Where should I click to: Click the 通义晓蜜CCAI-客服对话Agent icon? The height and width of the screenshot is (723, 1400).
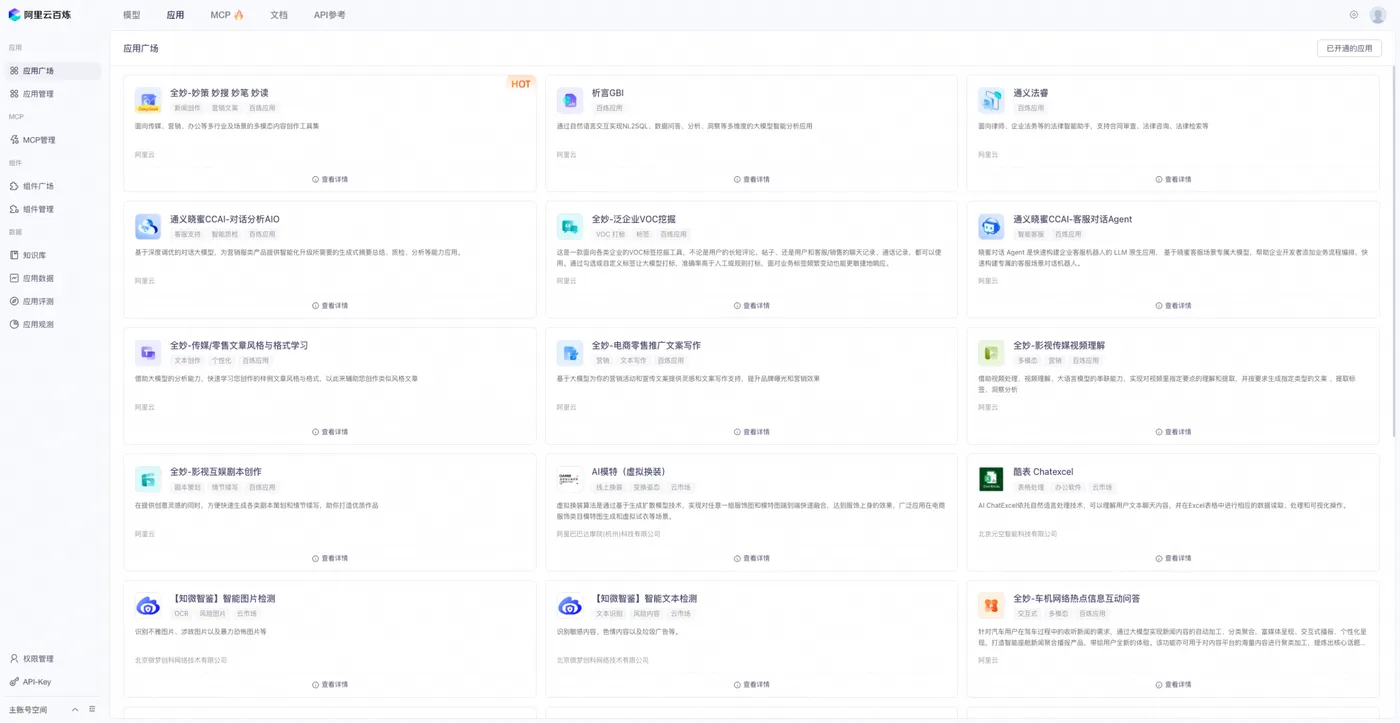[991, 226]
